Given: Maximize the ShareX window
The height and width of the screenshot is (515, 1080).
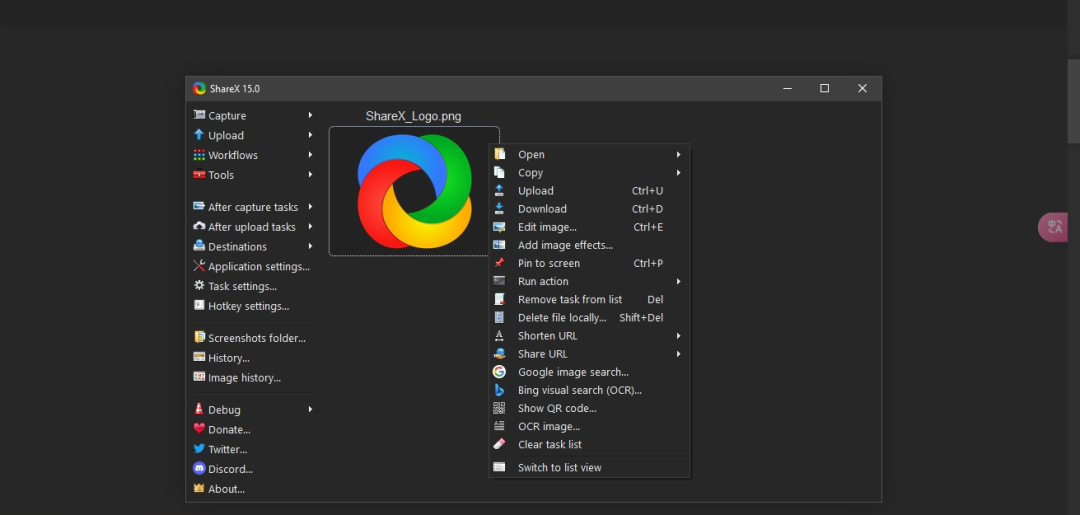Looking at the screenshot, I should 824,88.
